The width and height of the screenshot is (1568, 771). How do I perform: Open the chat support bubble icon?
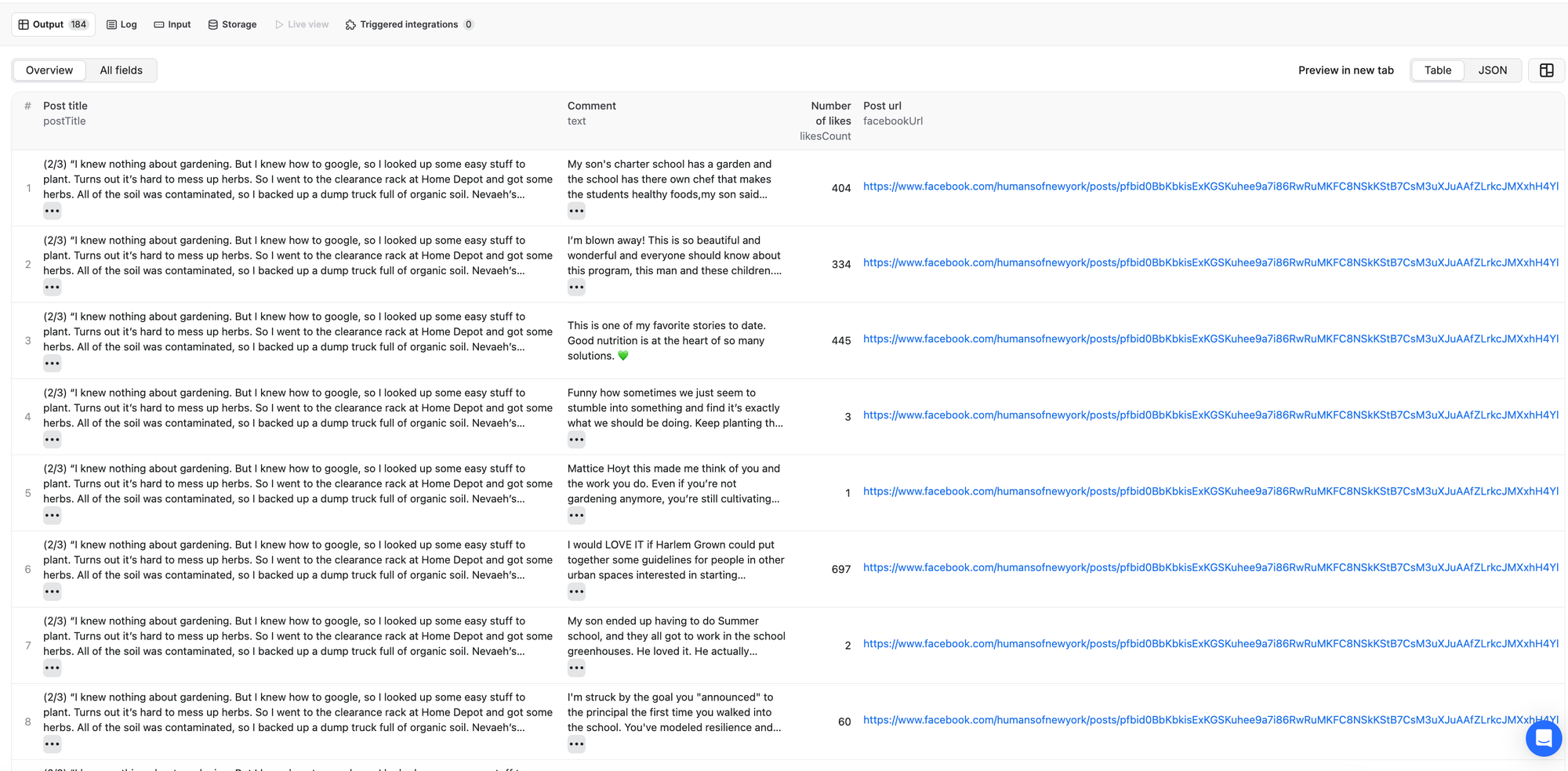(x=1543, y=738)
